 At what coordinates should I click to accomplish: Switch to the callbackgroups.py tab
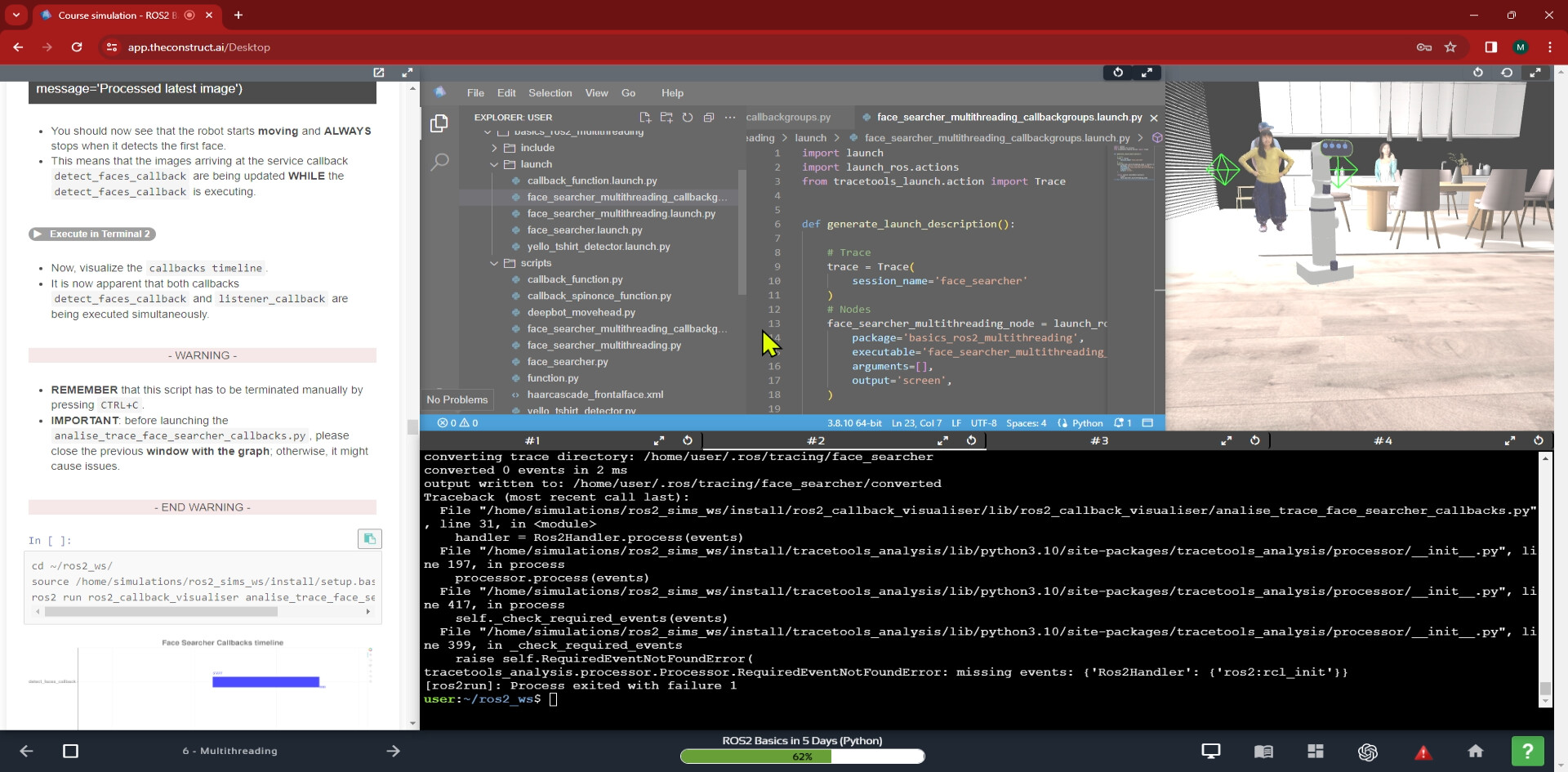click(x=786, y=117)
